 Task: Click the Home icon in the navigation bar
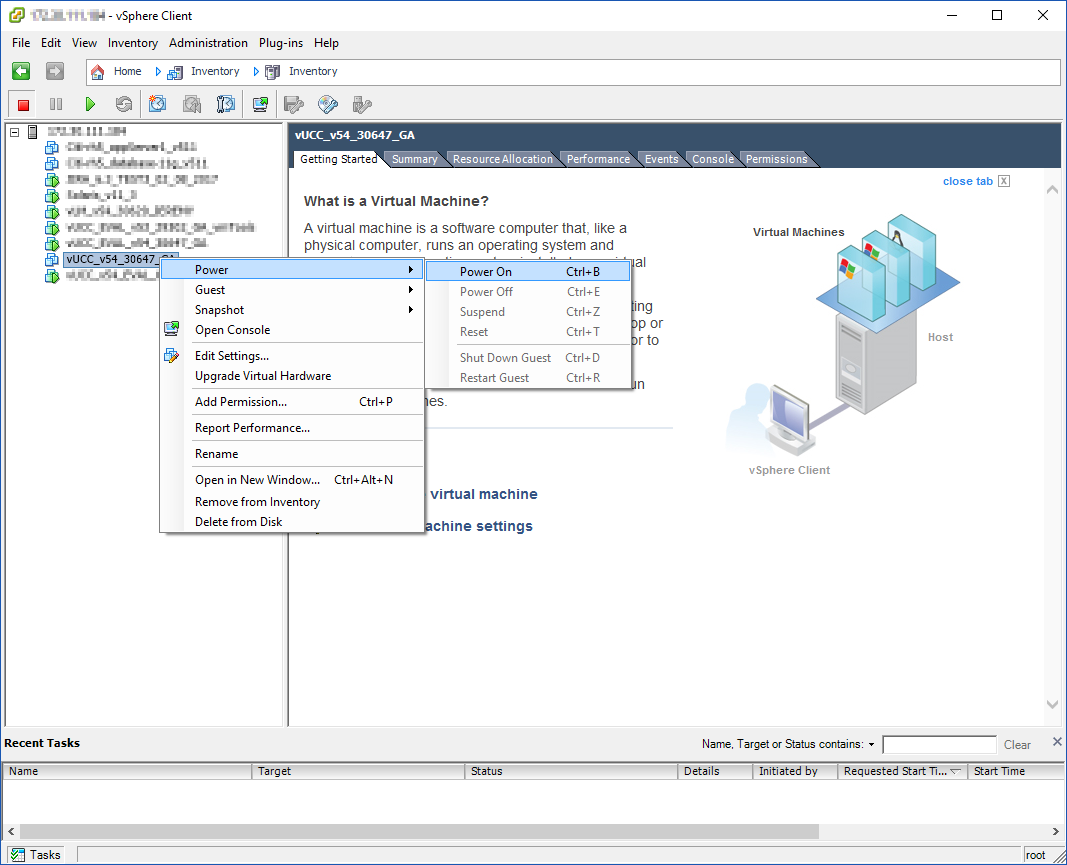[98, 72]
